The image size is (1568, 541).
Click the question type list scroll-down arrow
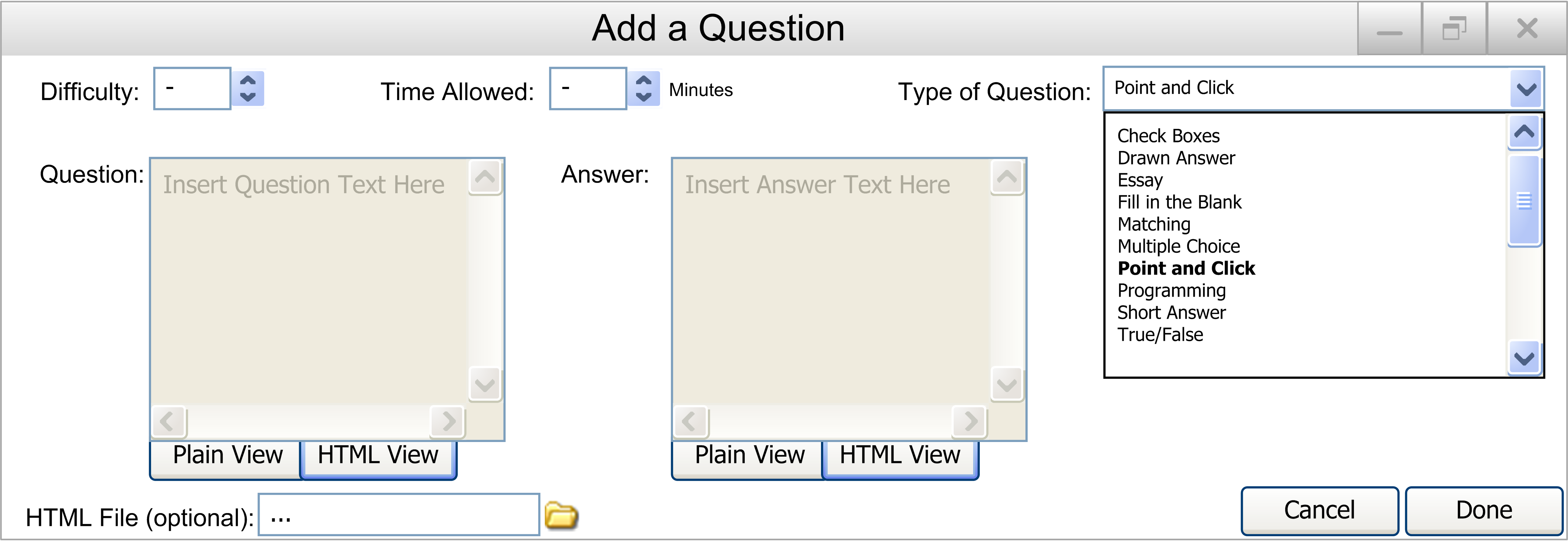click(1524, 358)
